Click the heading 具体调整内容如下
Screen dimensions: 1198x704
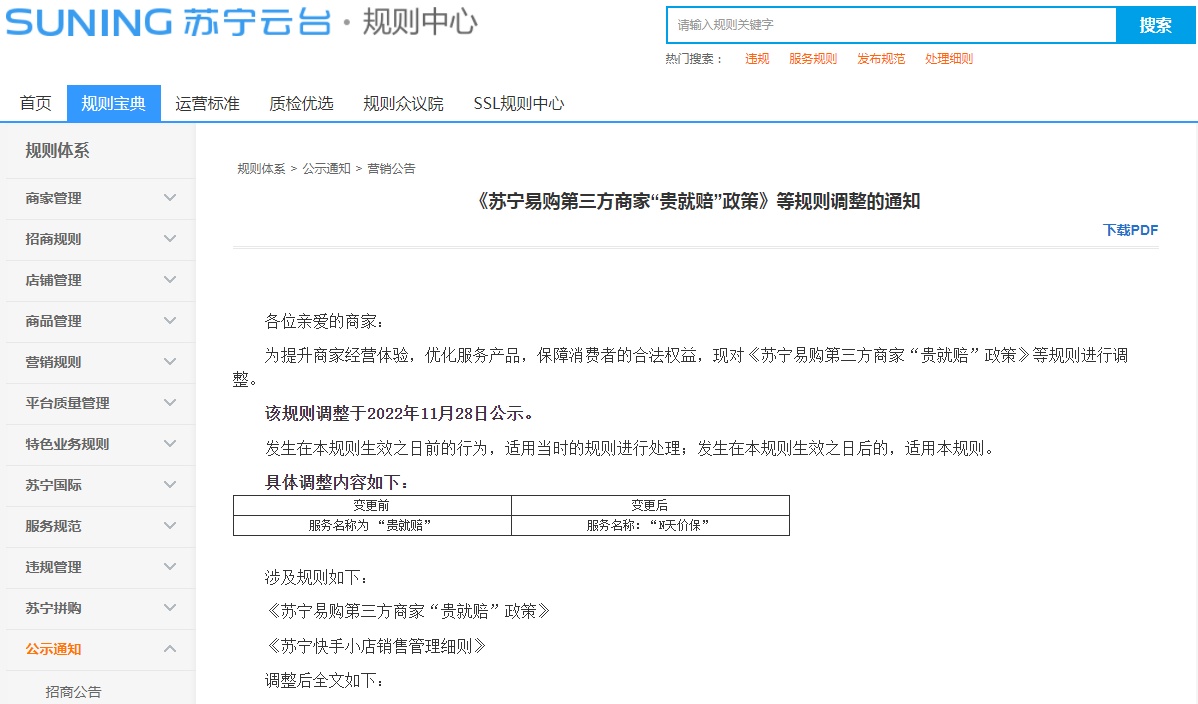coord(336,482)
